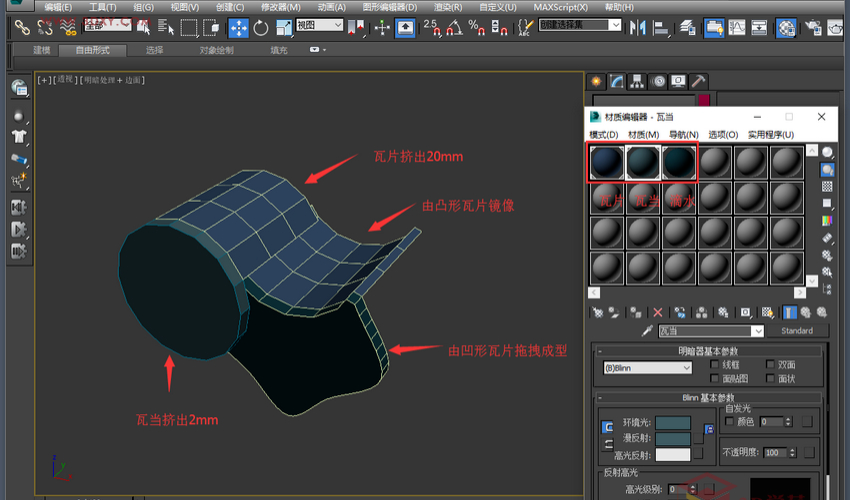
Task: Click Get Material icon in material editor
Action: pos(597,312)
